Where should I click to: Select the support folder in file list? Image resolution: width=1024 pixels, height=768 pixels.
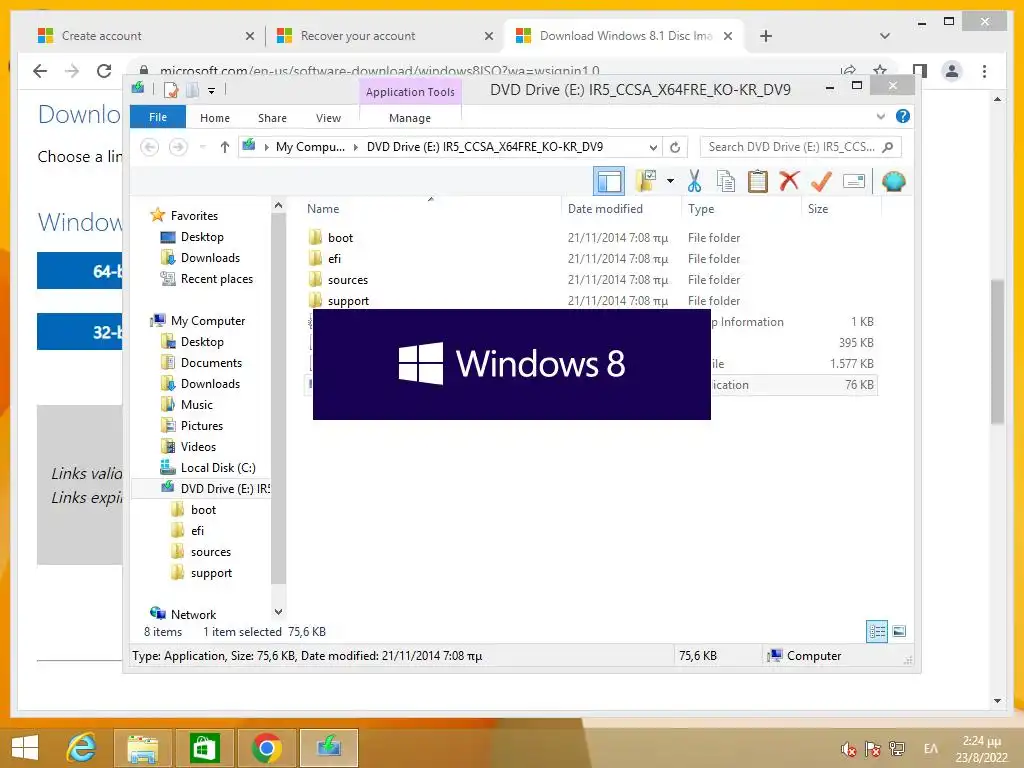click(348, 300)
